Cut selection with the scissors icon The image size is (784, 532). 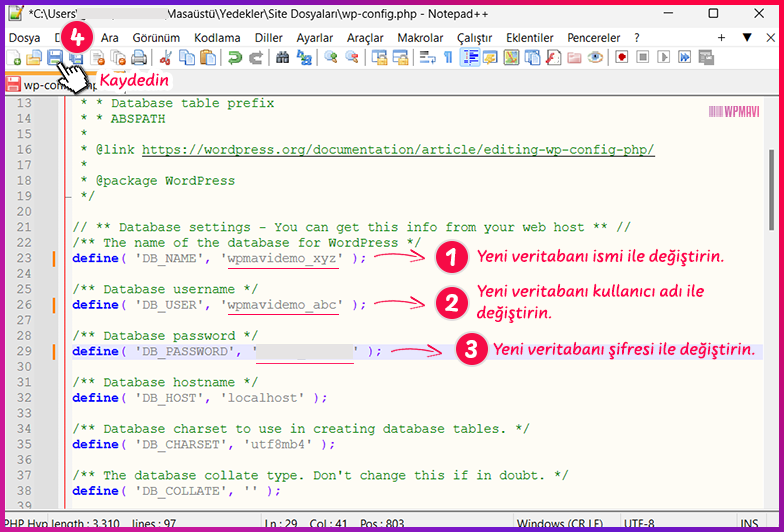165,58
